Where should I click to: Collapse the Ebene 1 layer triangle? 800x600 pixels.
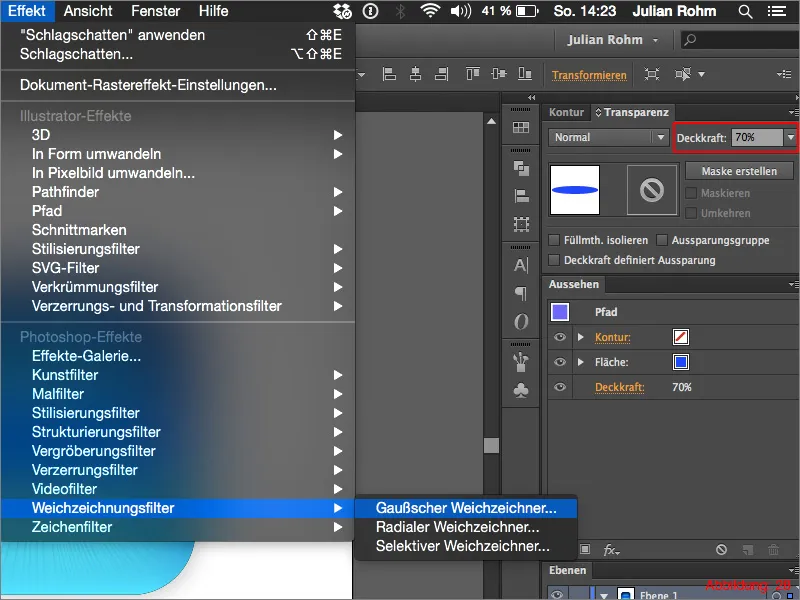(604, 595)
